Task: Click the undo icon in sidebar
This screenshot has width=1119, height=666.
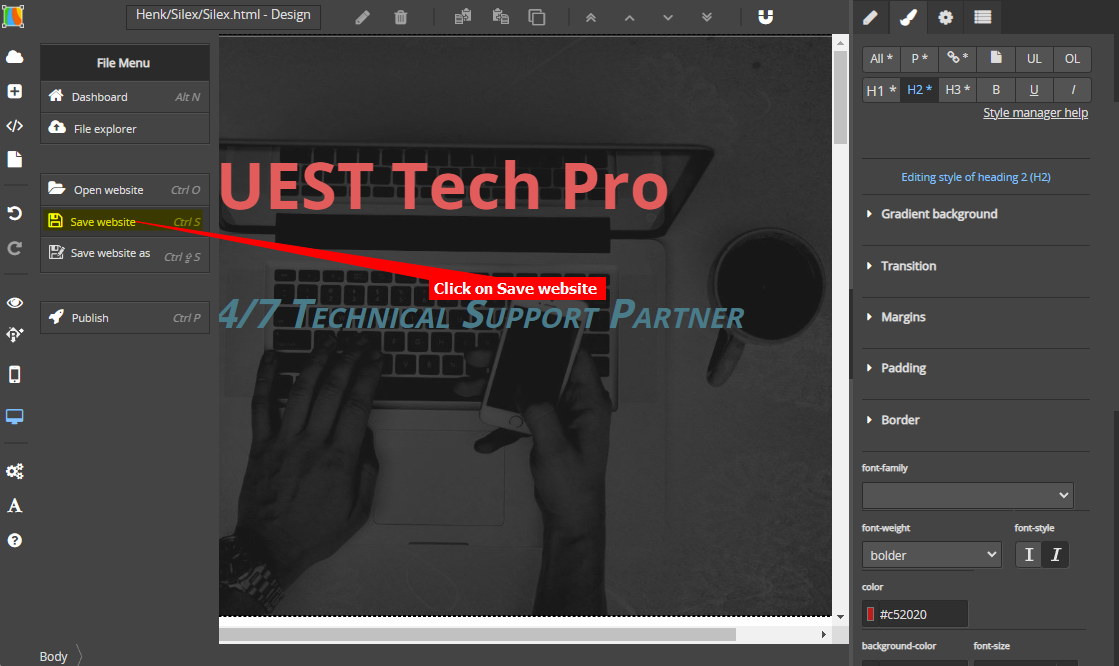Action: tap(14, 213)
